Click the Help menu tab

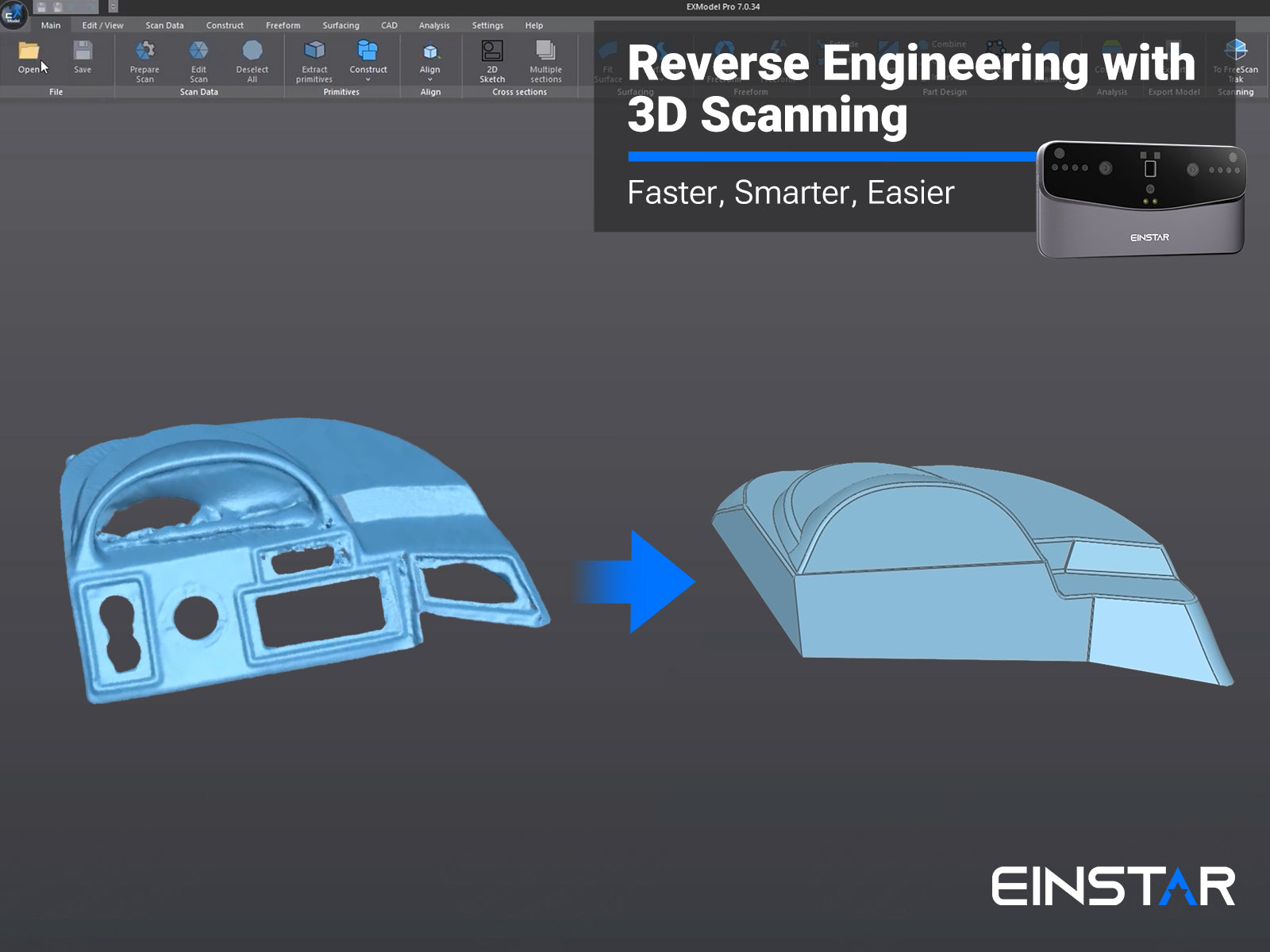point(534,25)
